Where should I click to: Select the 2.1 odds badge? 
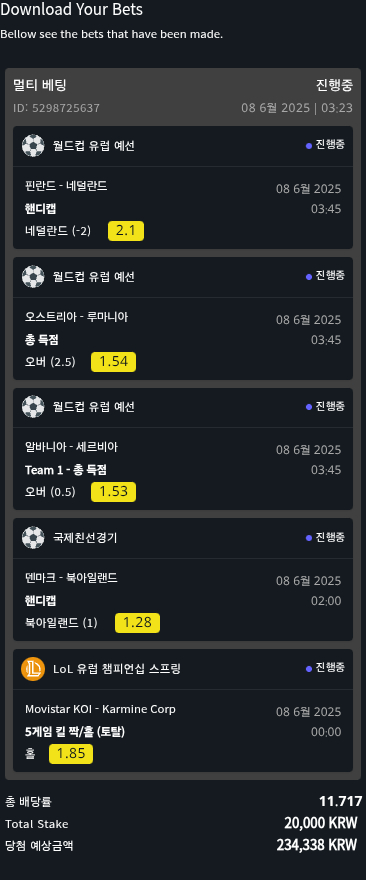coord(126,231)
